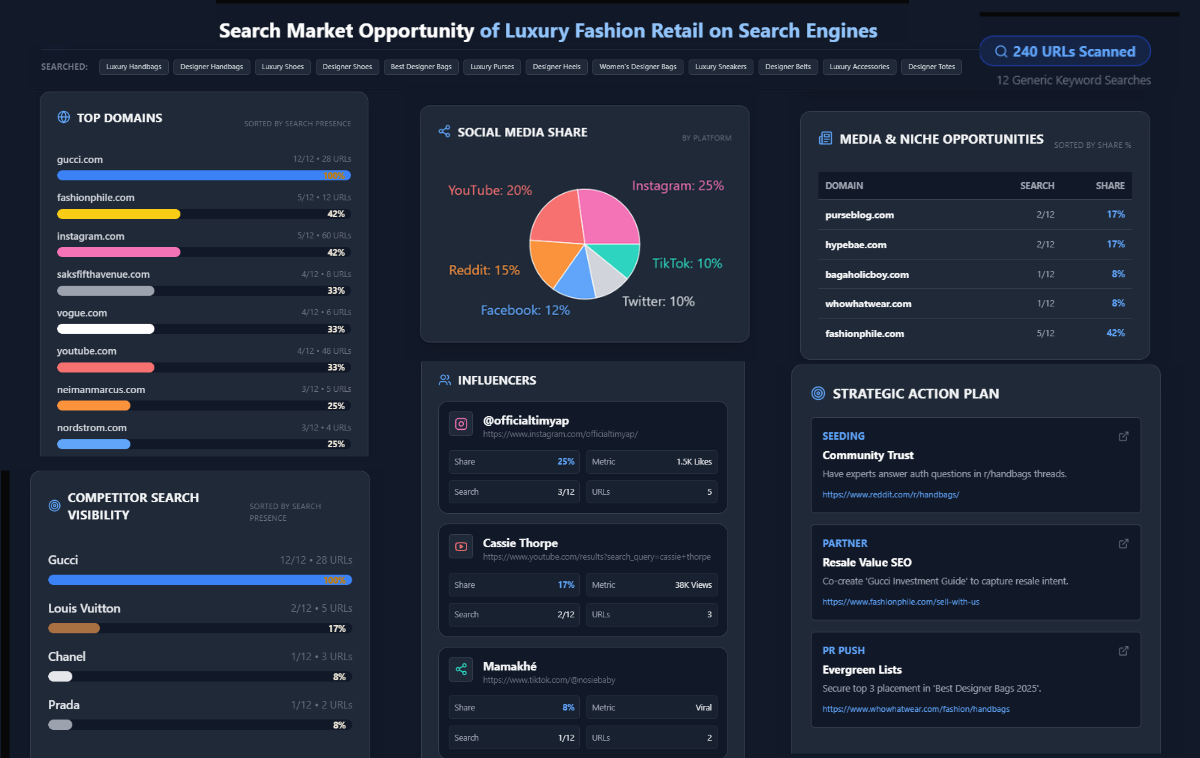Click the YouTube icon next to Cassie Thorpe
This screenshot has width=1200, height=758.
(x=461, y=546)
